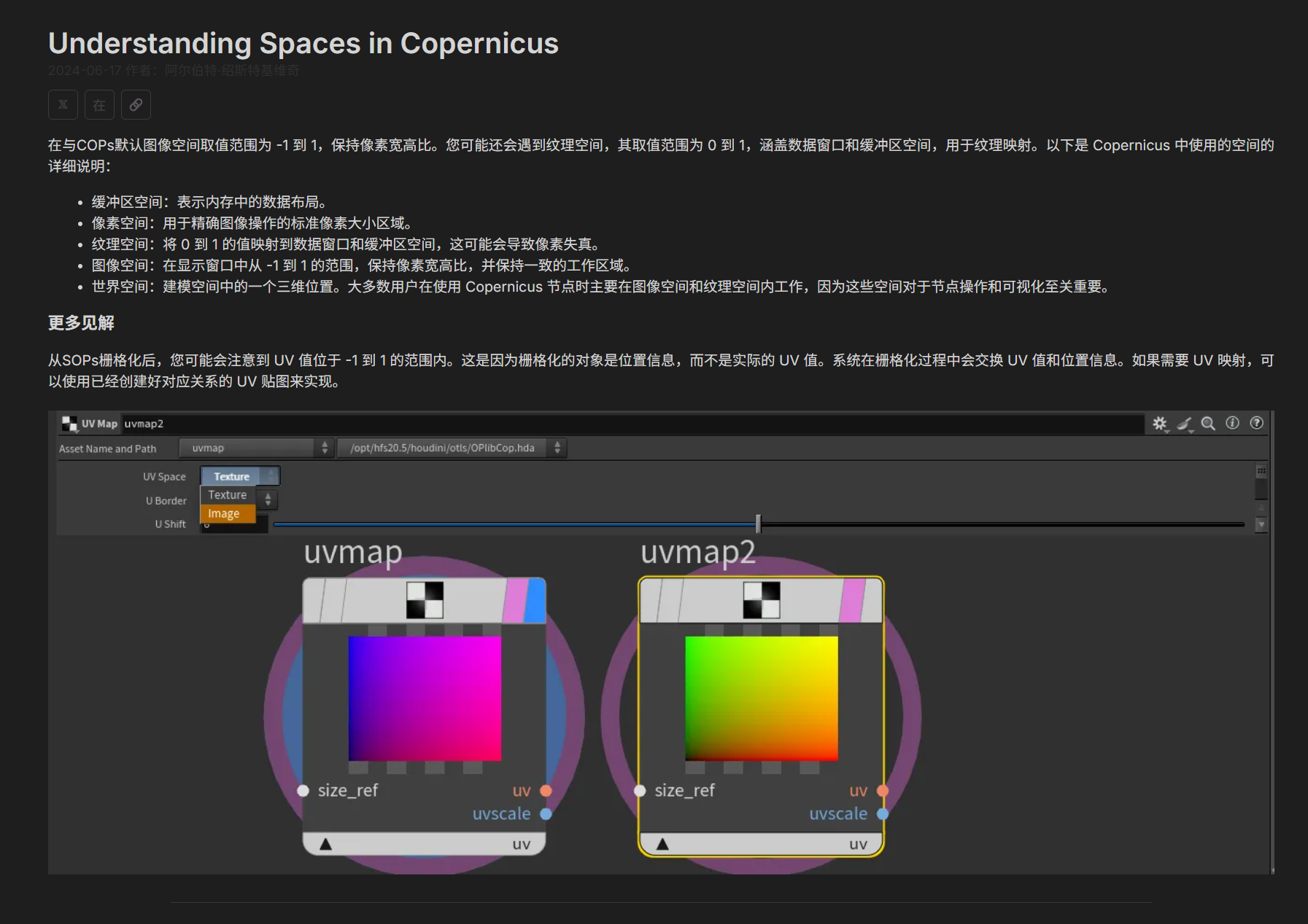Click the uvmap2 node name field
The image size is (1308, 924).
coord(632,424)
